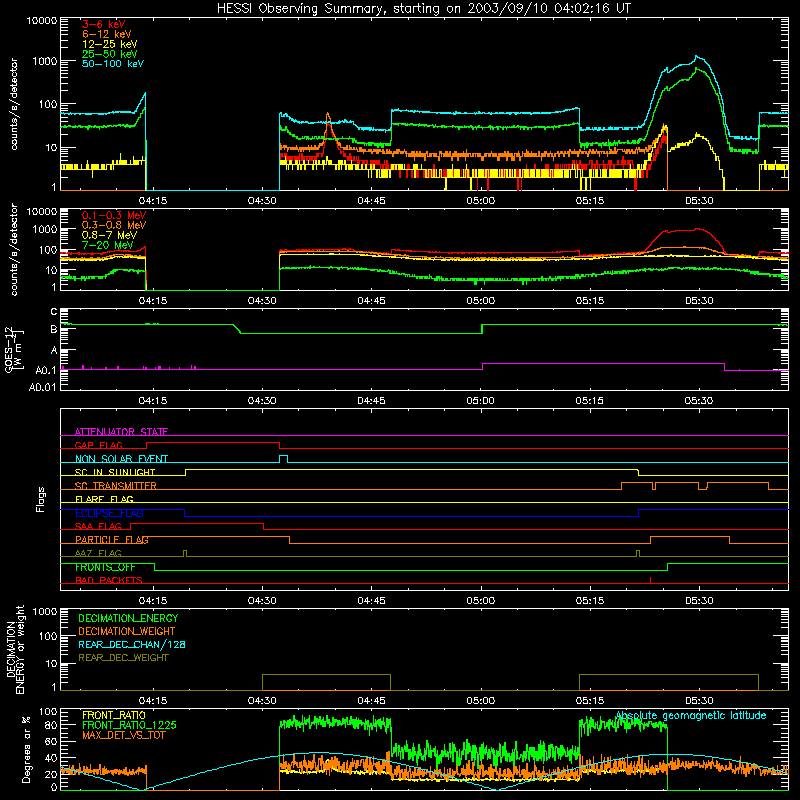The image size is (800, 800).
Task: Select the PARTICLE_FLAG label
Action: coord(112,539)
